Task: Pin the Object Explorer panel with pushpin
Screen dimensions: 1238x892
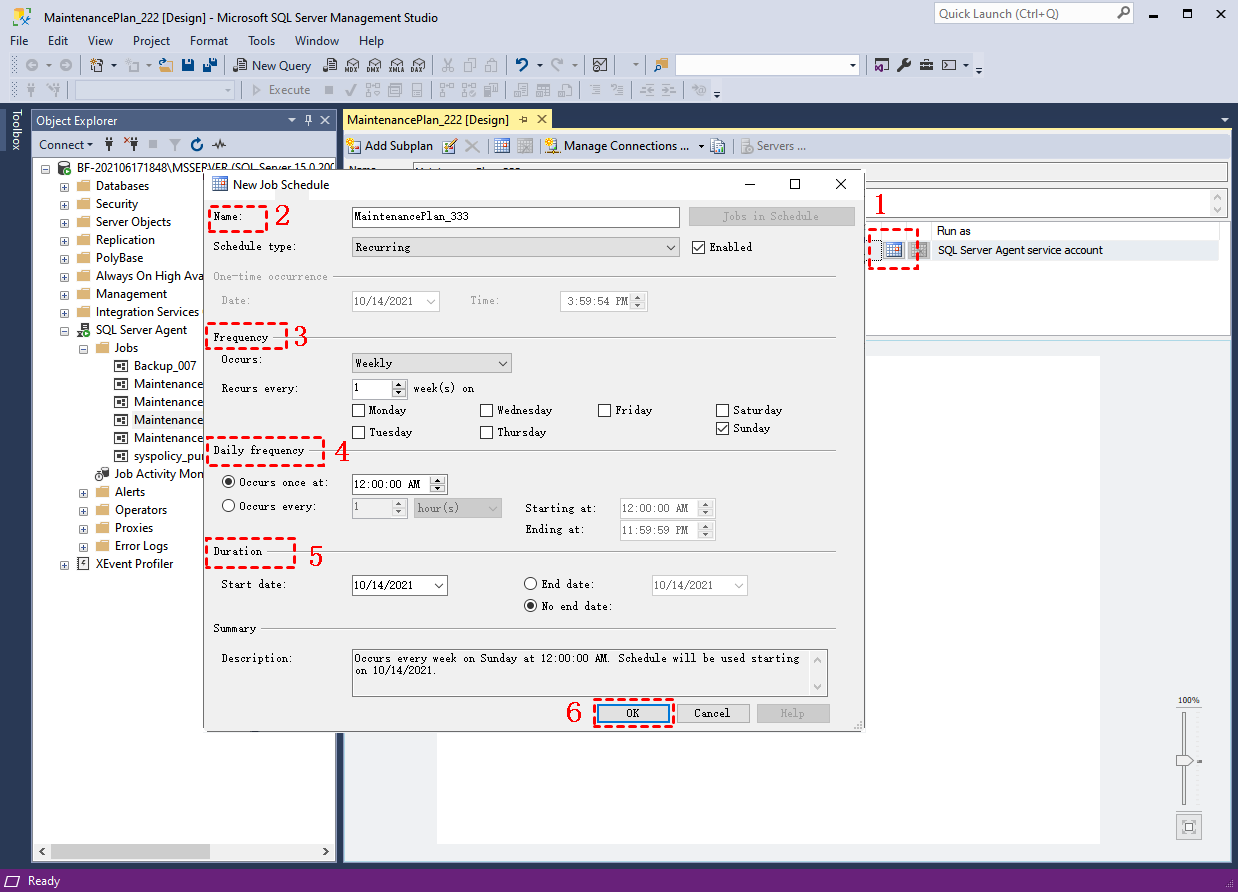Action: point(308,120)
